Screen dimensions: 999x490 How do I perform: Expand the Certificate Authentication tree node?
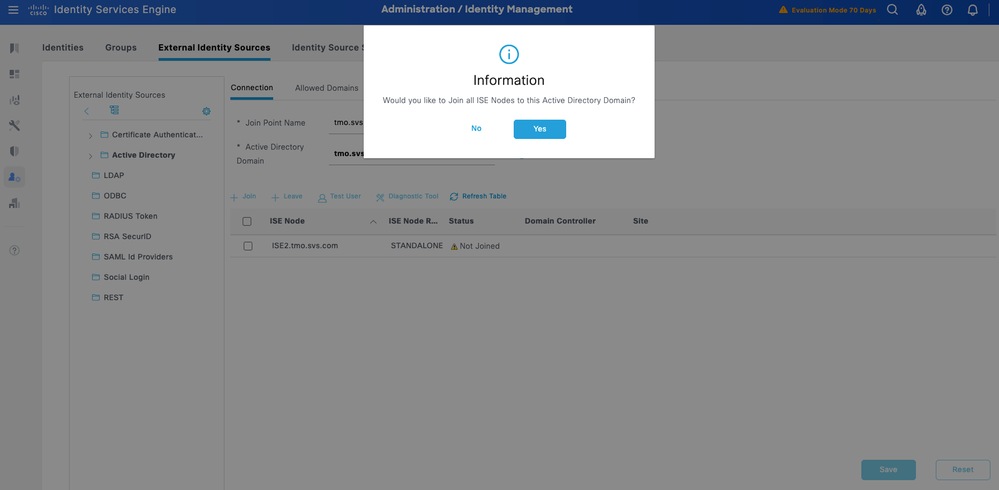[x=90, y=136]
